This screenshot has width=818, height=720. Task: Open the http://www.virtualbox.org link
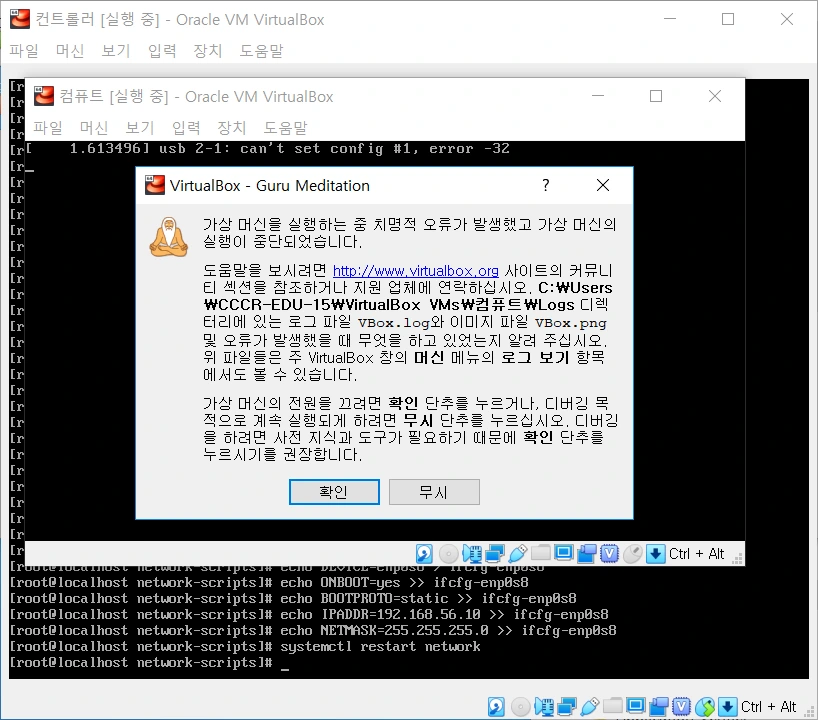click(415, 271)
